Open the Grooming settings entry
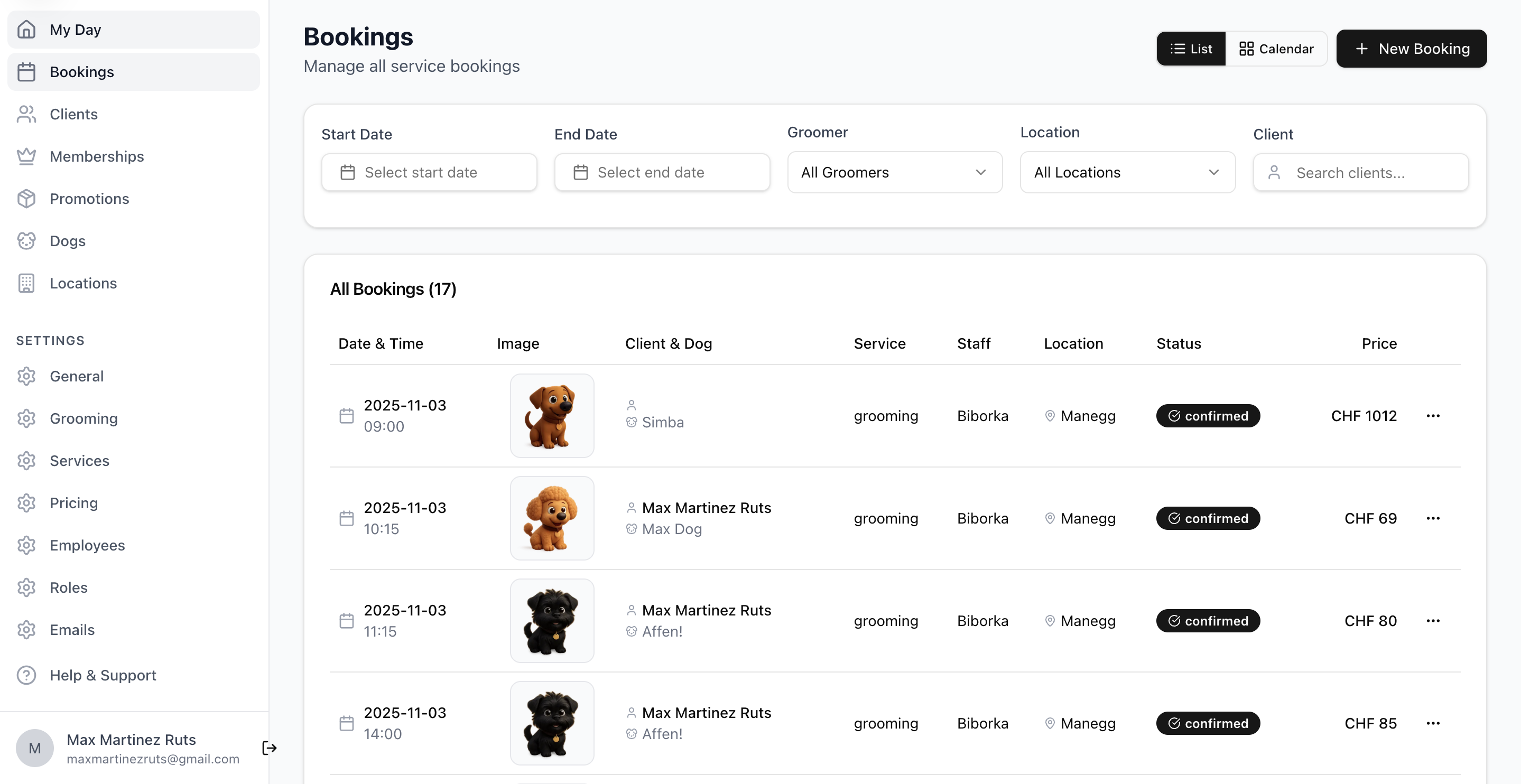Screen dimensions: 1521x784 84,418
